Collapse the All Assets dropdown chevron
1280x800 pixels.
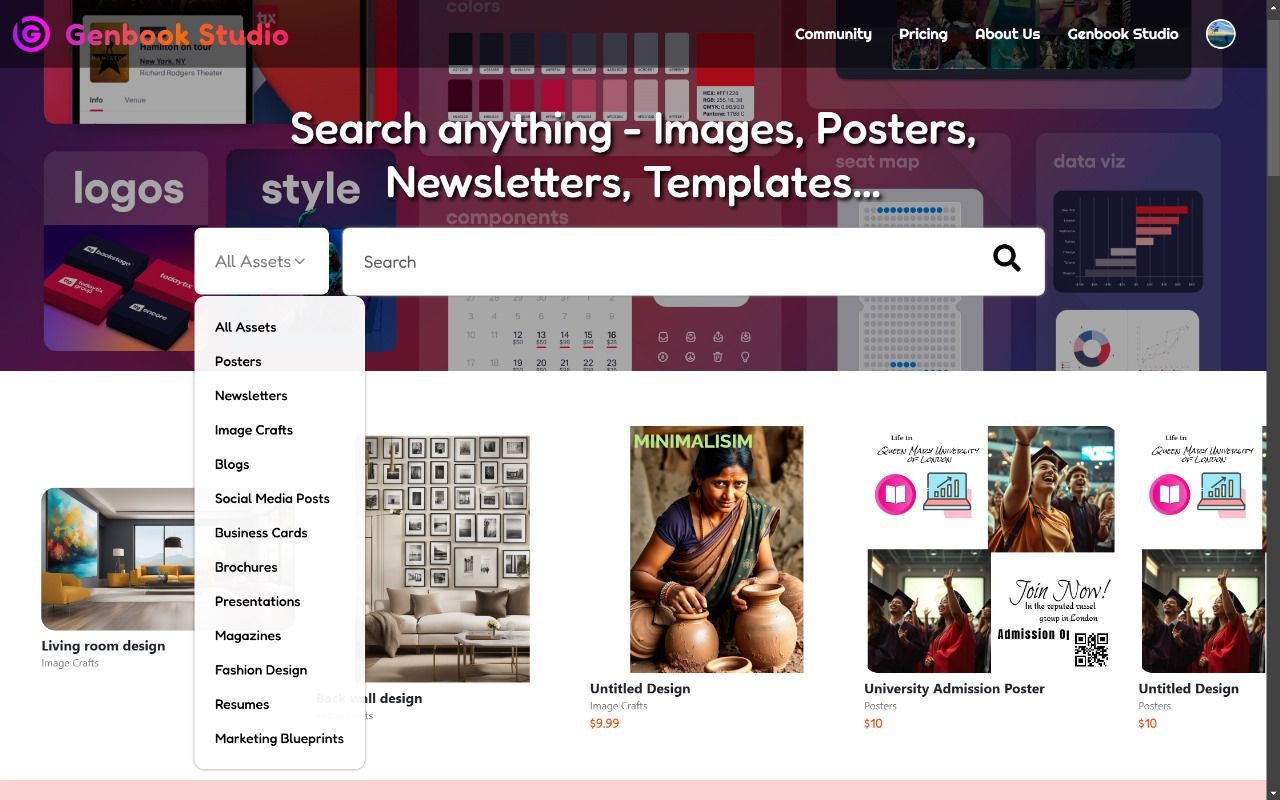point(300,261)
